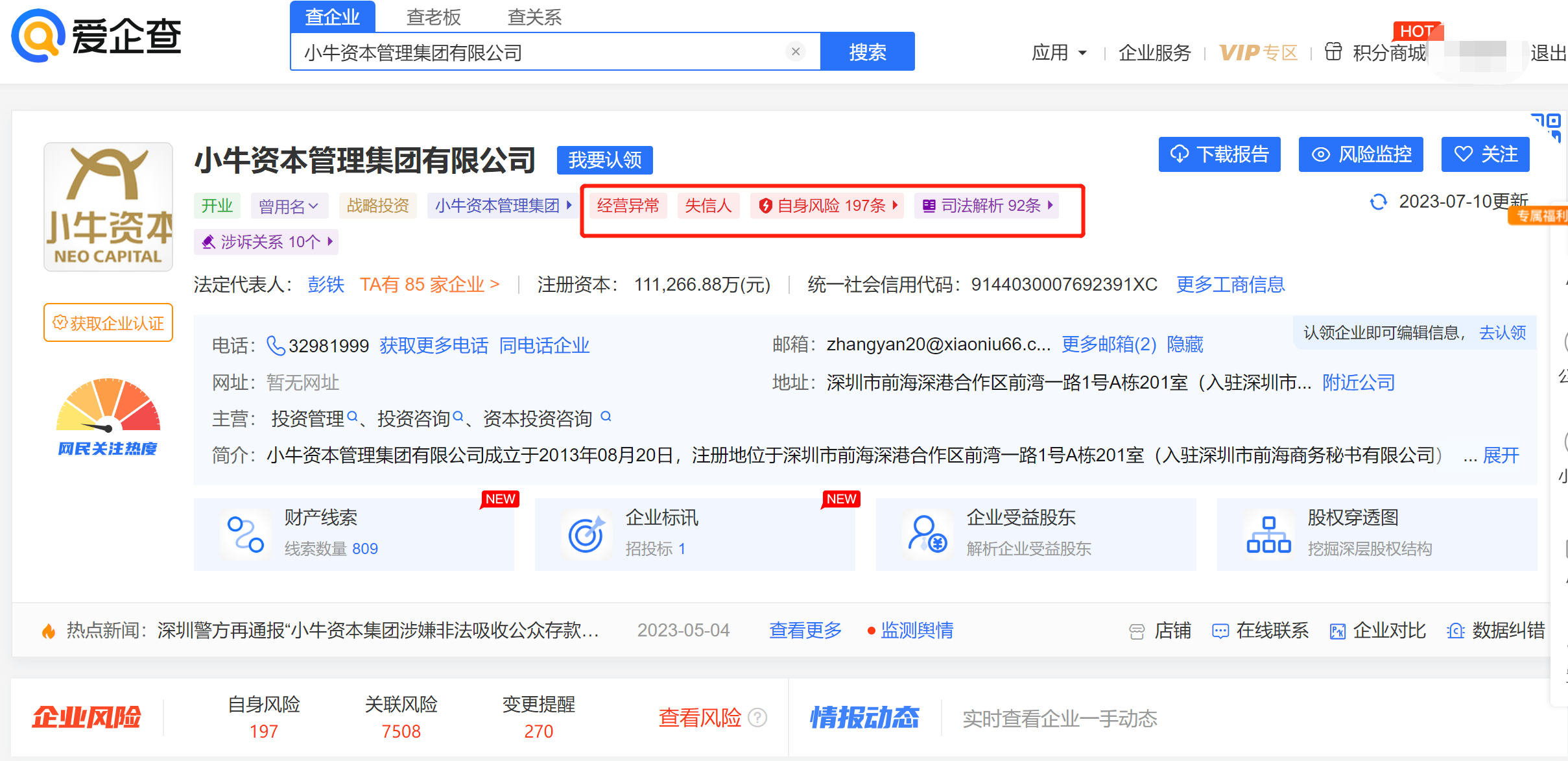Viewport: 1568px width, 761px height.
Task: Open the 应用 dropdown menu
Action: [x=1059, y=52]
